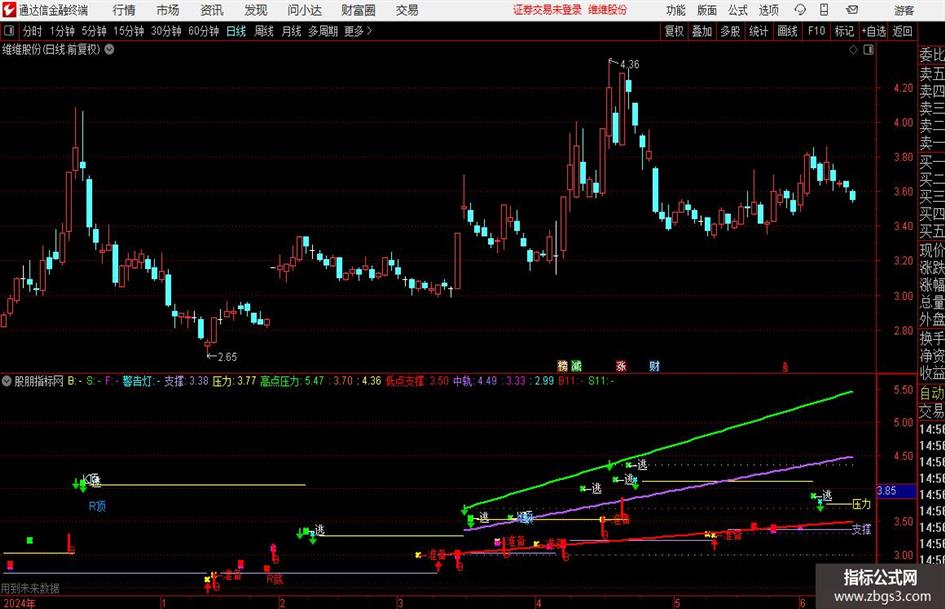Open the 问小达 menu

click(304, 10)
